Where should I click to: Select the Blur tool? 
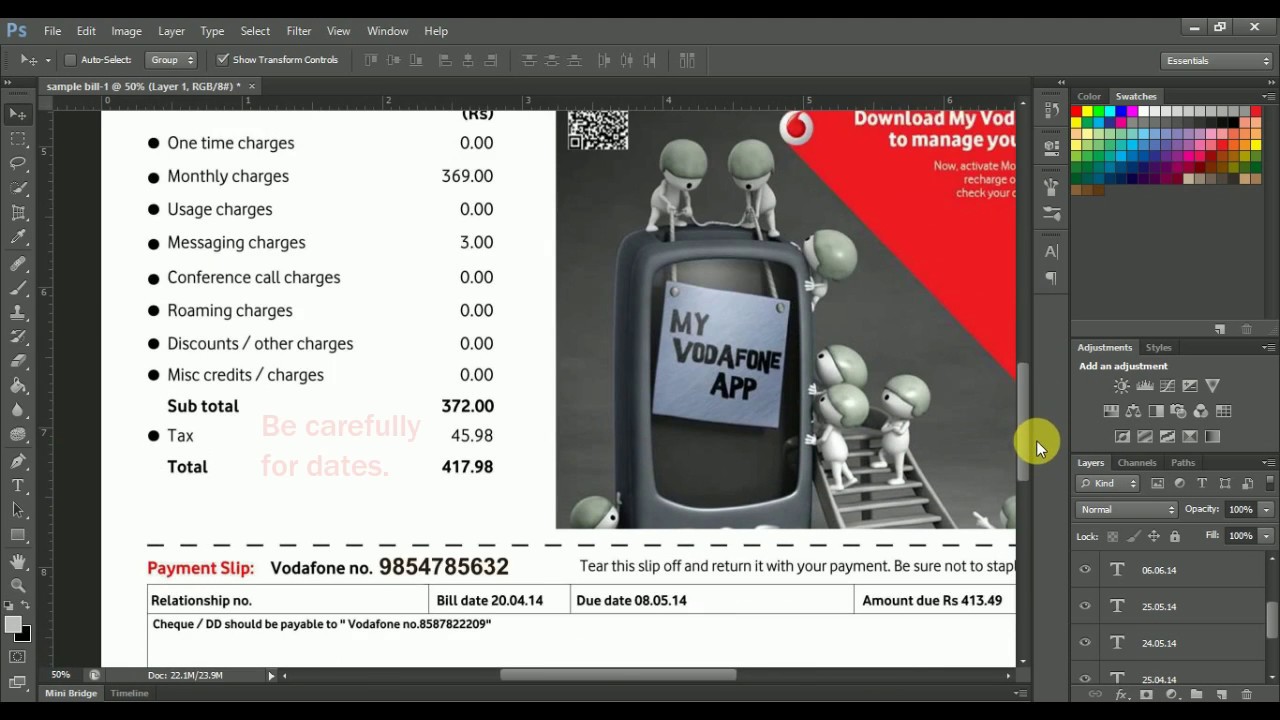click(18, 410)
